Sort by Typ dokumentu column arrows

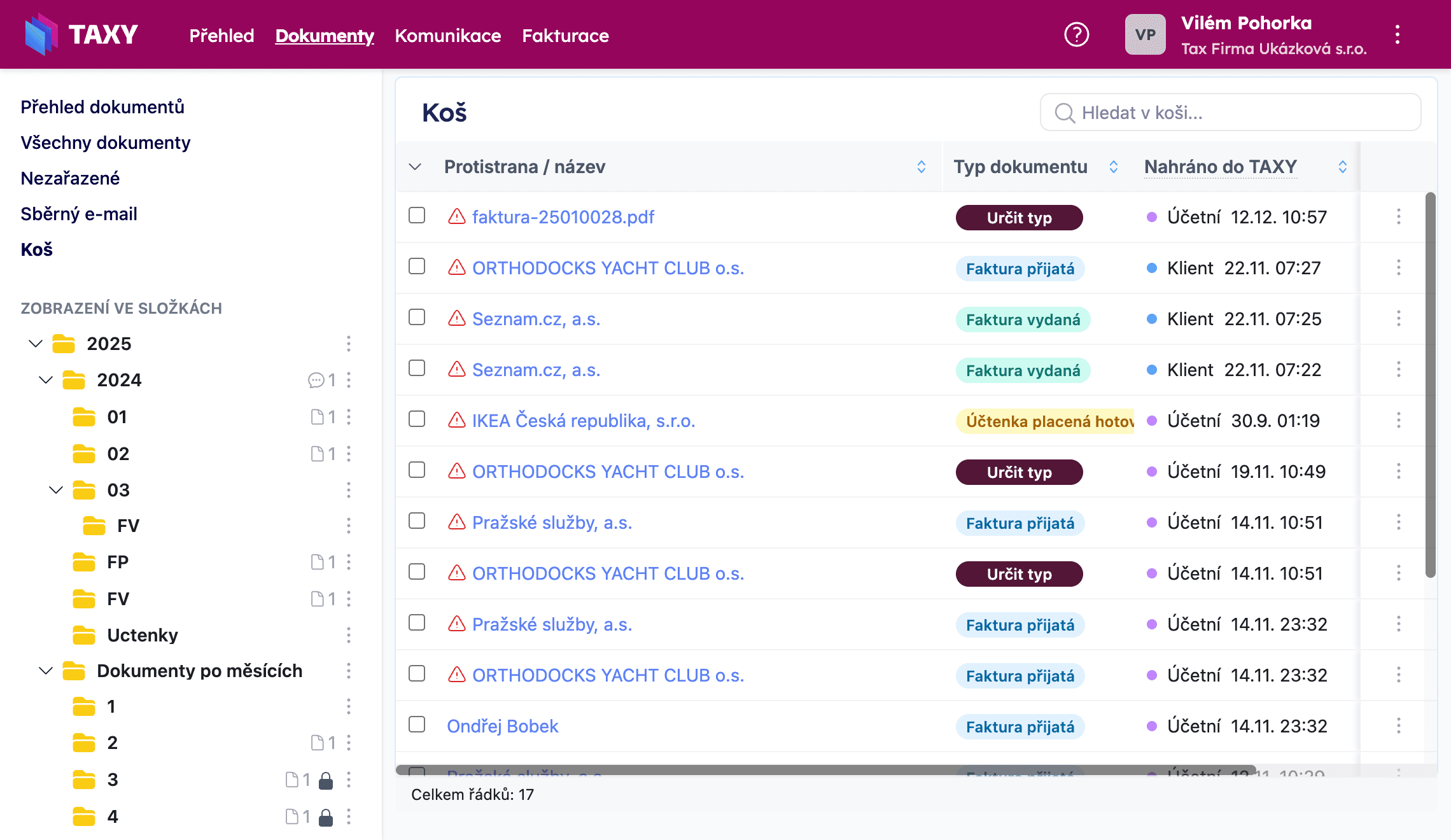tap(1113, 167)
